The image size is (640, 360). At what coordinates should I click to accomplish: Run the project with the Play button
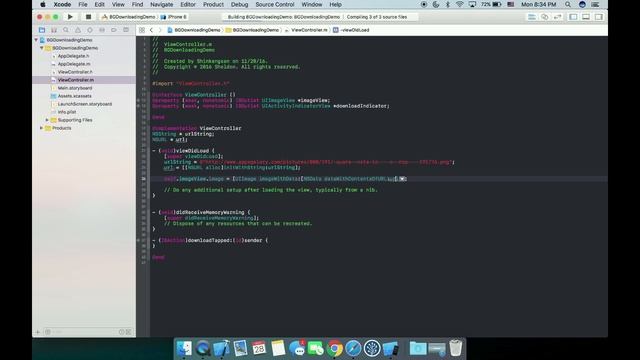tap(70, 17)
